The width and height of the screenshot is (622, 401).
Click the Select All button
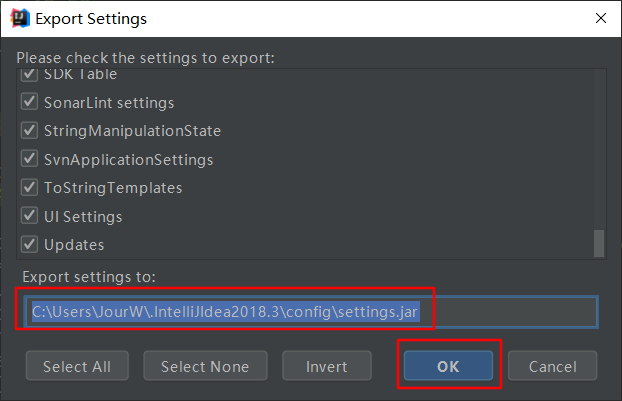tap(77, 366)
